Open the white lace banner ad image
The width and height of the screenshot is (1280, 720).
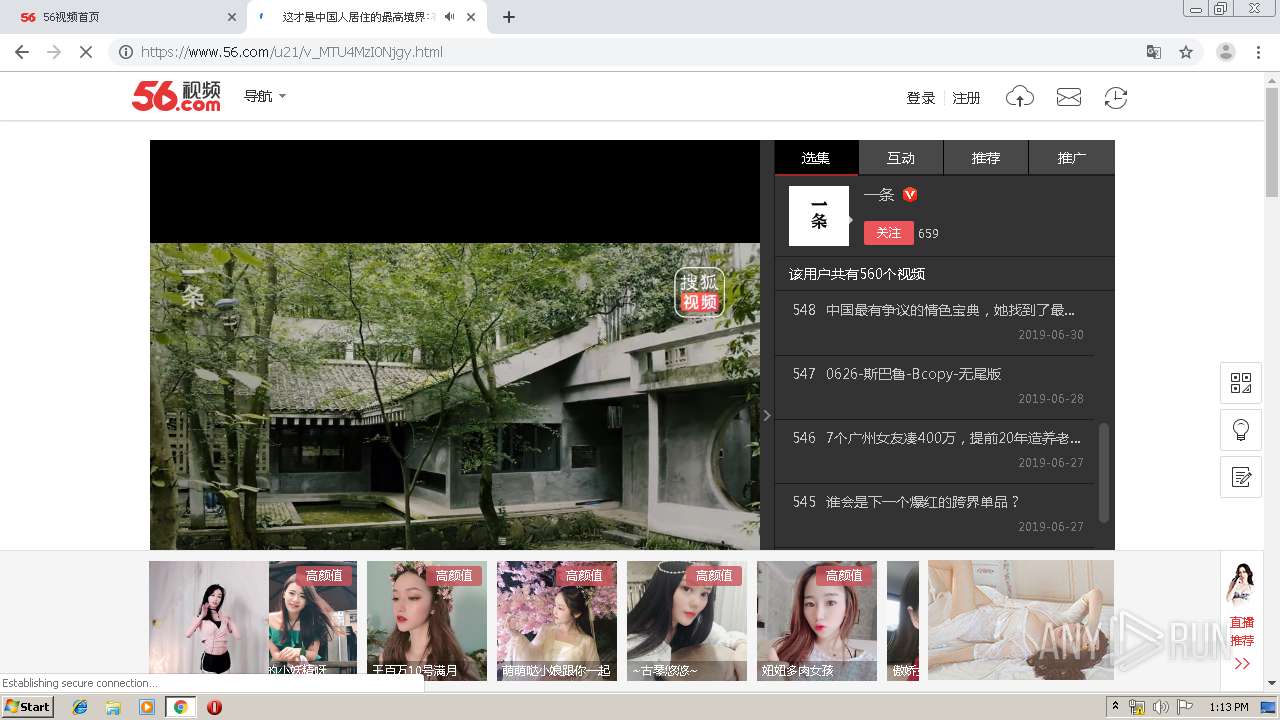(1021, 621)
